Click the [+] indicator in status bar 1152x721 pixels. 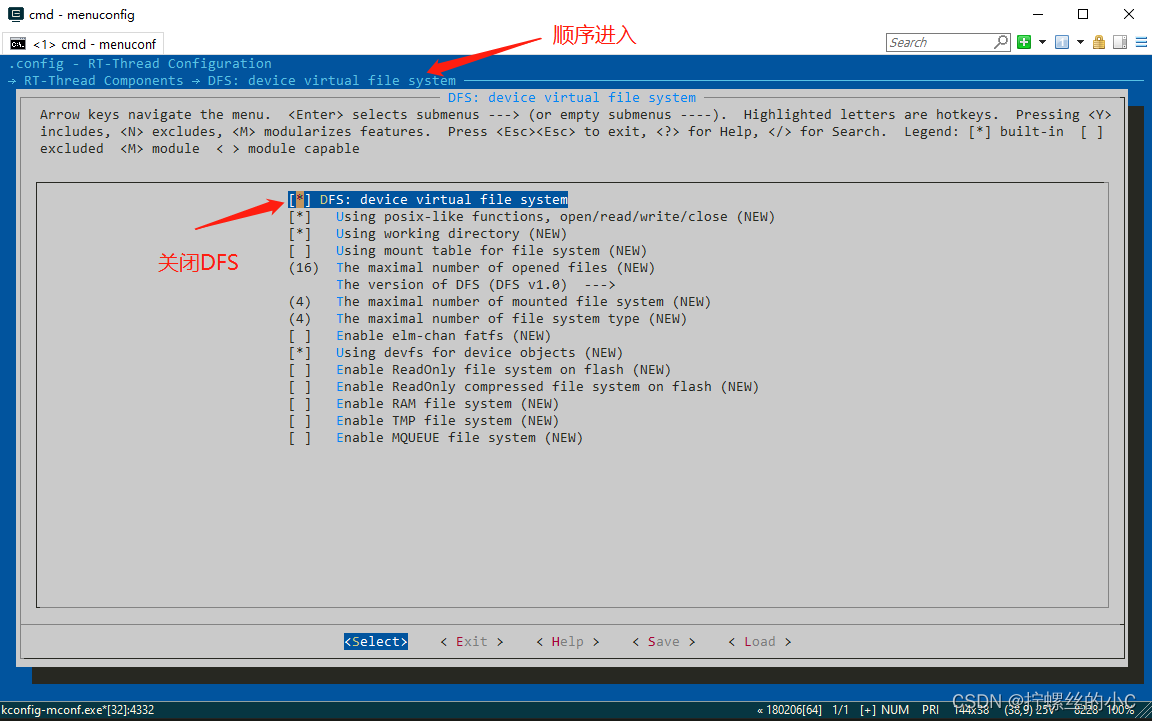tap(868, 710)
